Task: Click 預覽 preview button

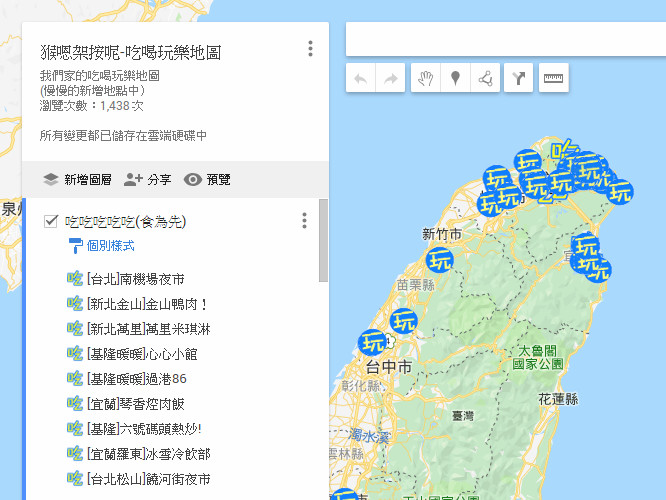Action: coord(207,180)
